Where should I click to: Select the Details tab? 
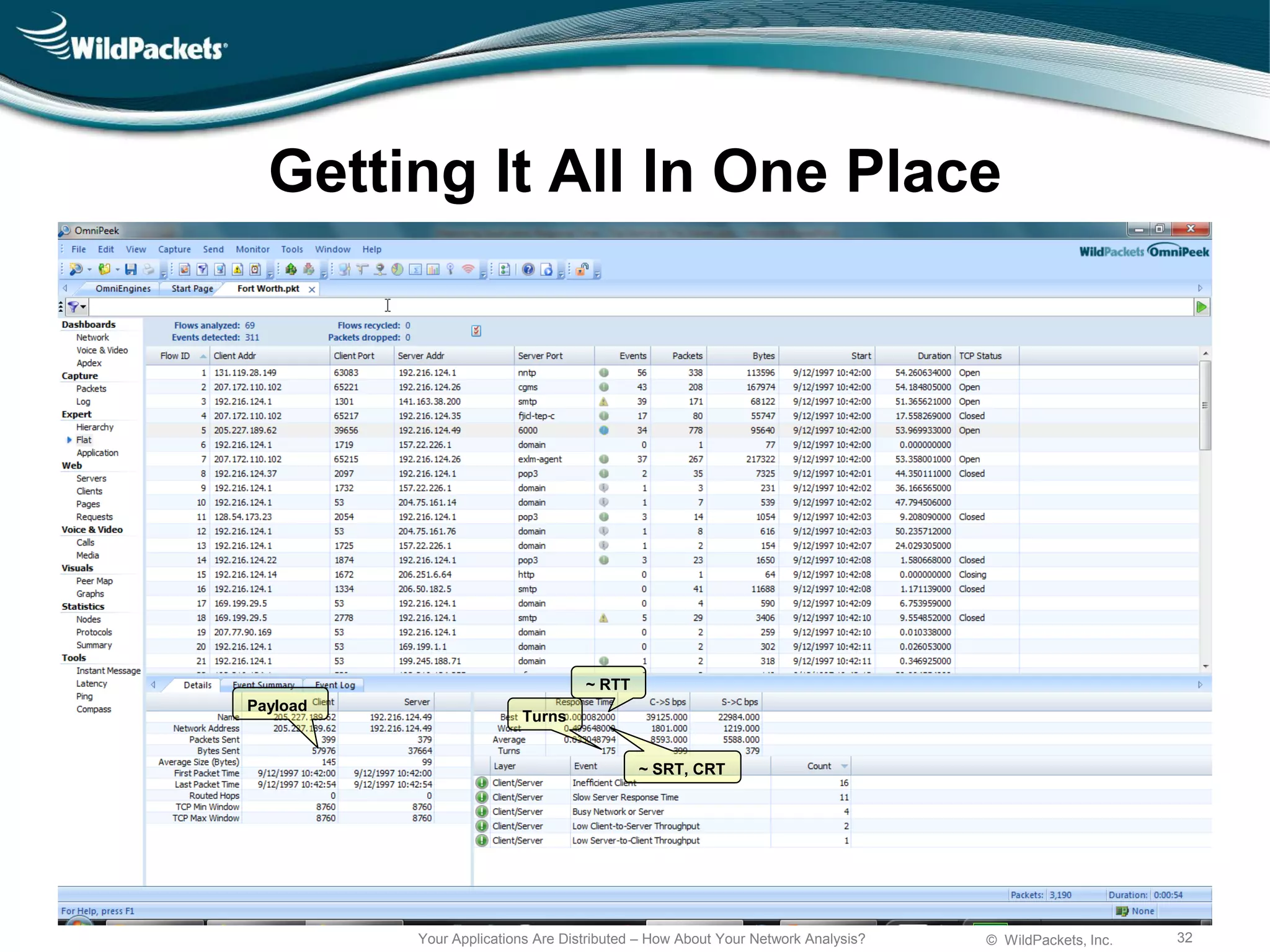pos(197,685)
